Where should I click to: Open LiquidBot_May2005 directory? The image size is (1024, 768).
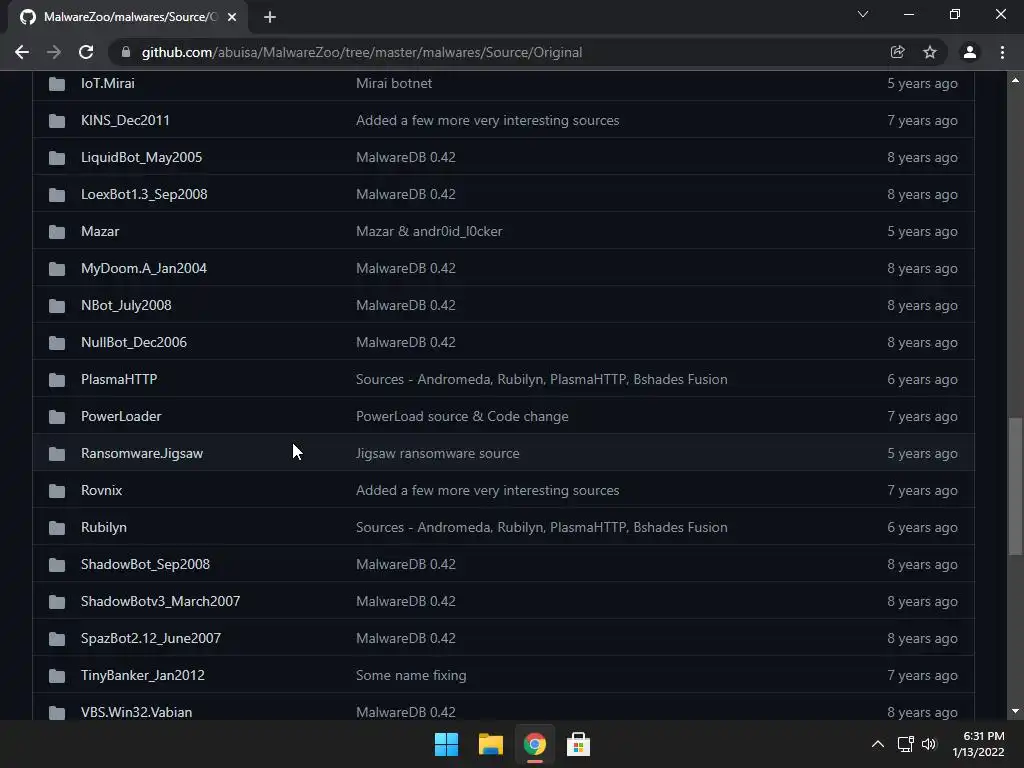tap(142, 158)
